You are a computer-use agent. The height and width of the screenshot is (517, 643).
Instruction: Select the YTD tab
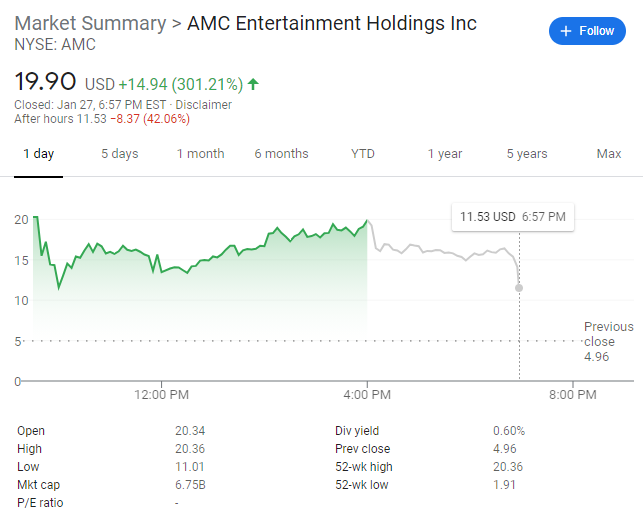pyautogui.click(x=363, y=154)
